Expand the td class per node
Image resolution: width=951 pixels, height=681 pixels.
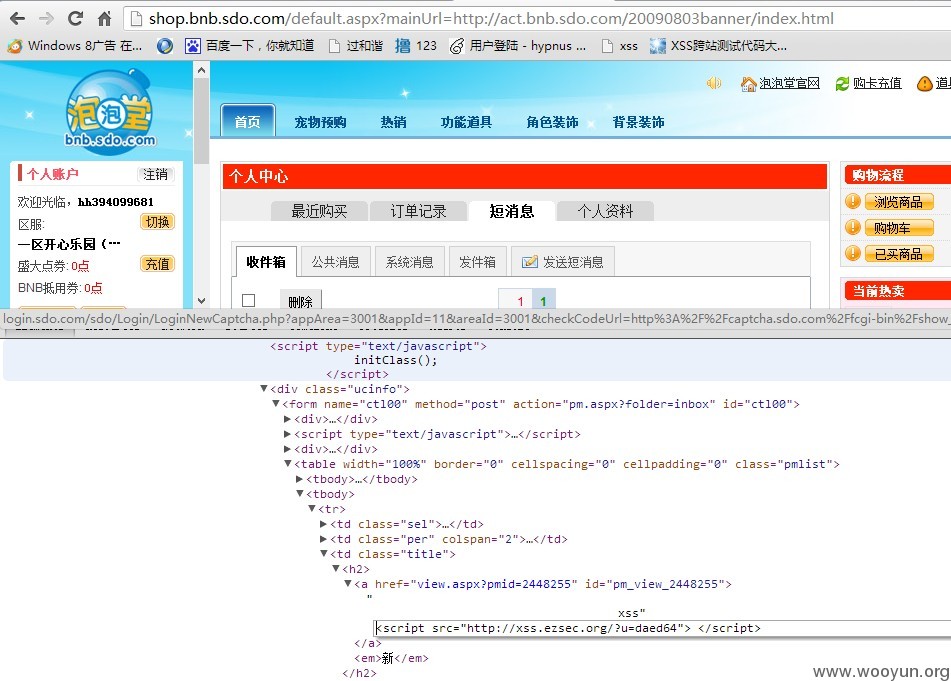pos(323,539)
